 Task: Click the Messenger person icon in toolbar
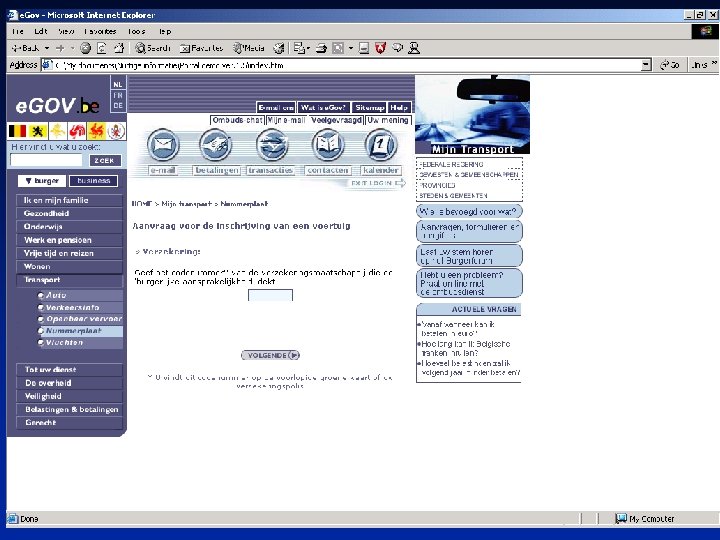(x=414, y=48)
